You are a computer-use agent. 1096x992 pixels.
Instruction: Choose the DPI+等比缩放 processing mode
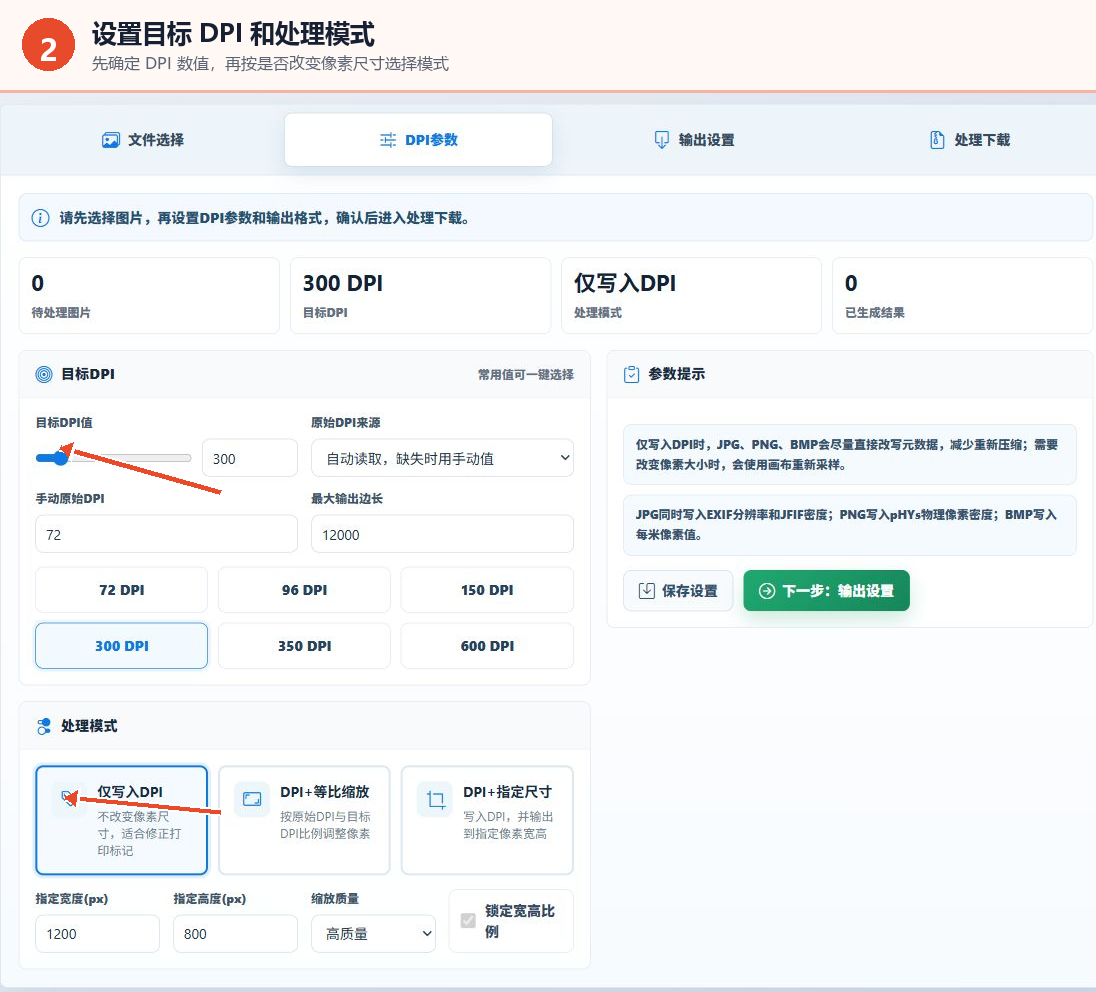(304, 820)
